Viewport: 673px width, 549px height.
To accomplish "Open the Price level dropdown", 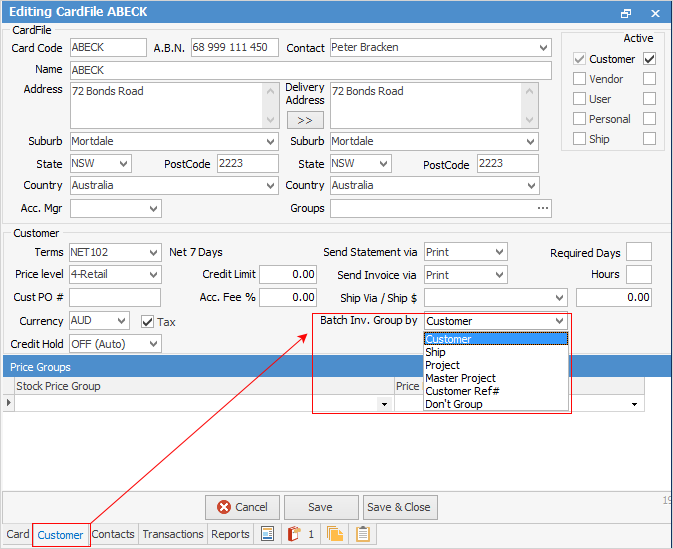I will pyautogui.click(x=153, y=274).
